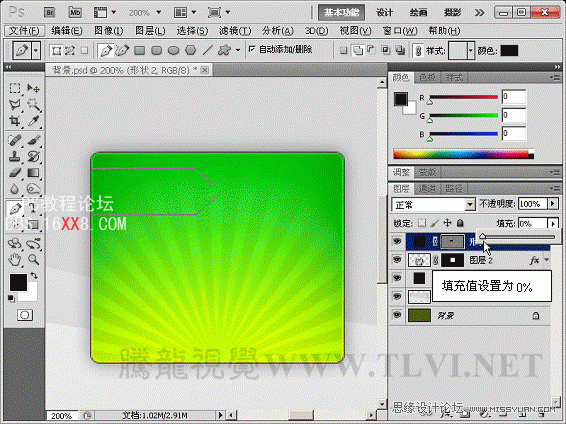Select the Lasso tool
Image resolution: width=566 pixels, height=424 pixels.
click(15, 105)
